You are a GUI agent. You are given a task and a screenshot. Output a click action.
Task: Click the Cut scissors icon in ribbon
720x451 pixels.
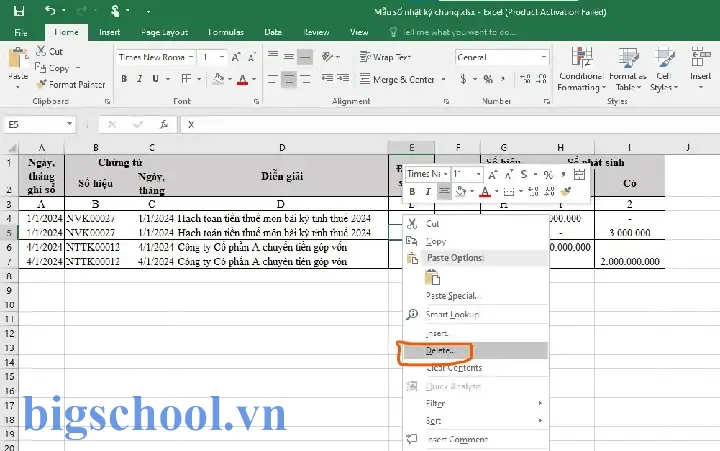(x=41, y=51)
